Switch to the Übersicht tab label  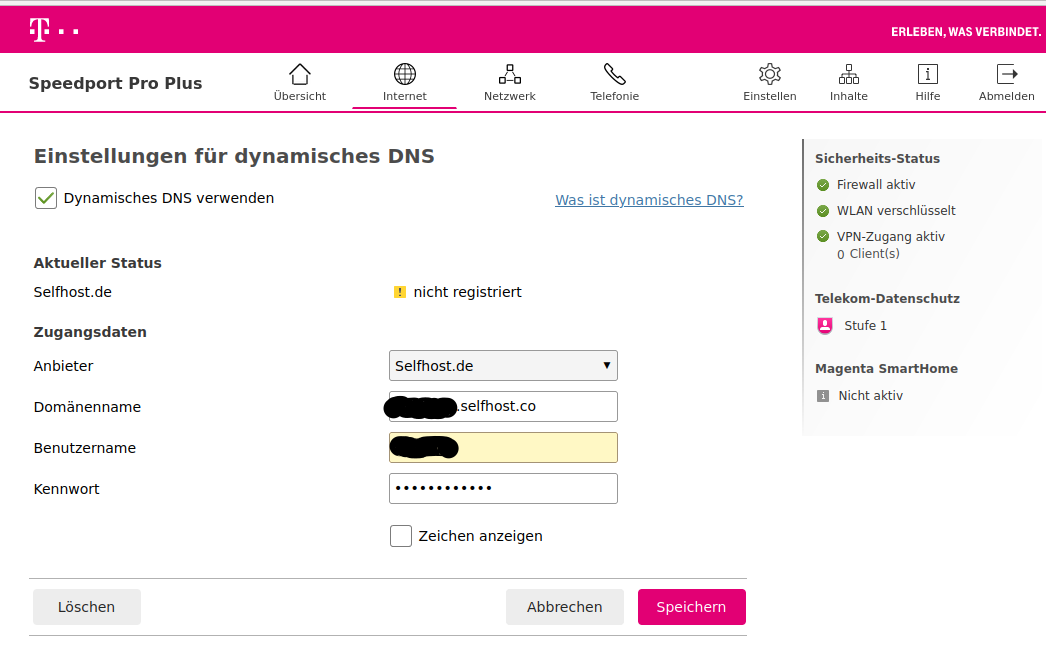point(300,96)
